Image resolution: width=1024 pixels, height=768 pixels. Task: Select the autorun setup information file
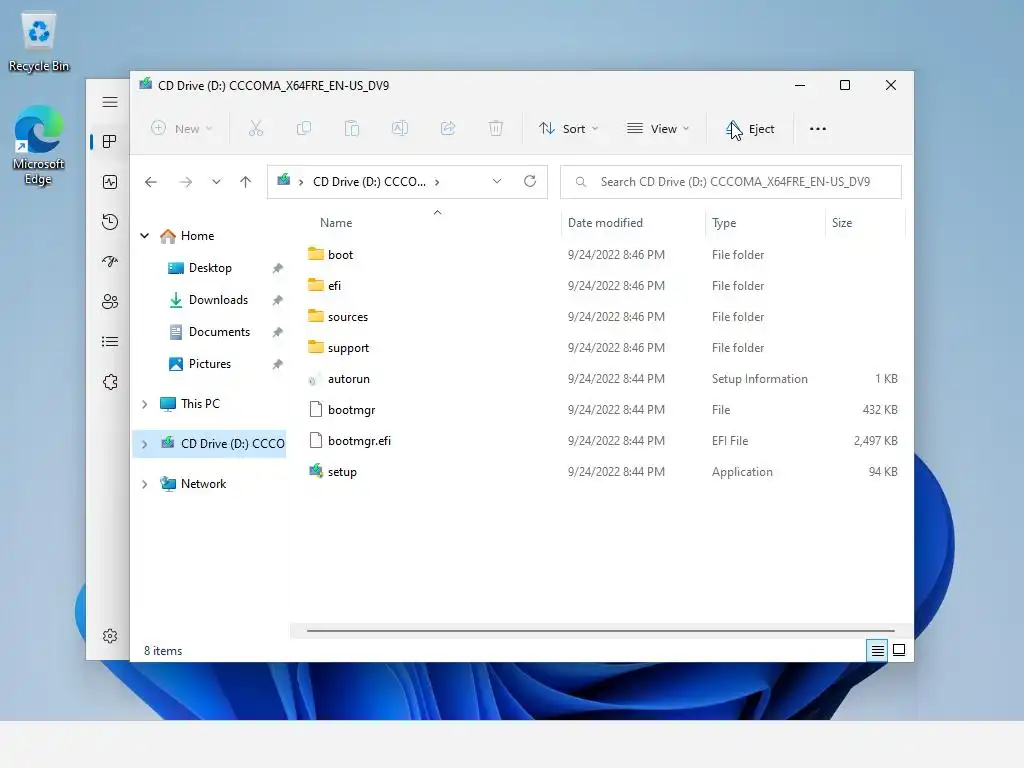[x=348, y=379]
